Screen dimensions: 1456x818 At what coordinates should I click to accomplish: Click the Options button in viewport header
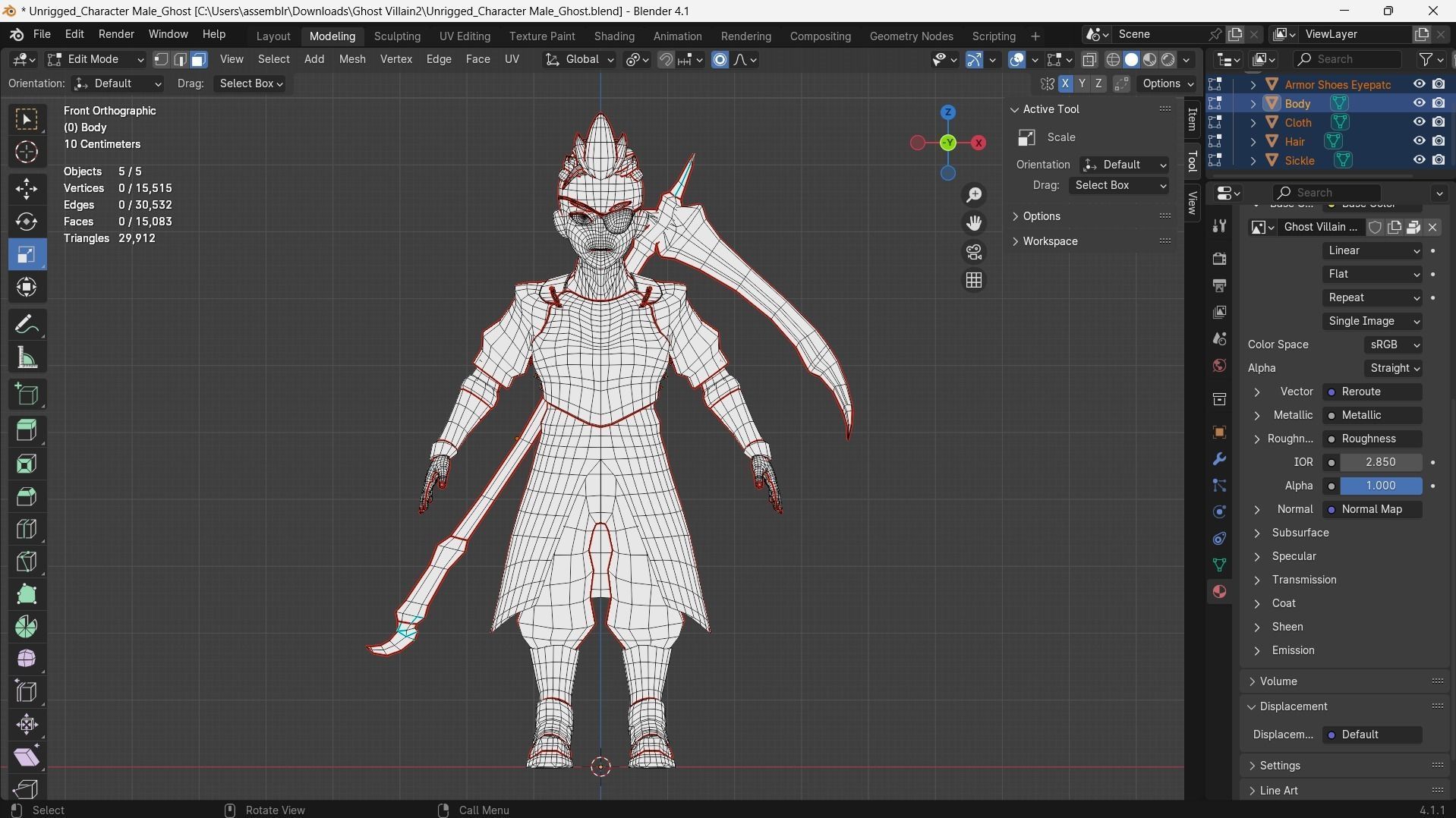[1168, 84]
